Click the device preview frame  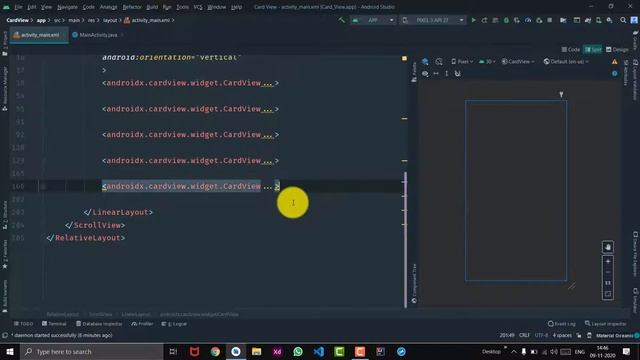click(x=516, y=191)
